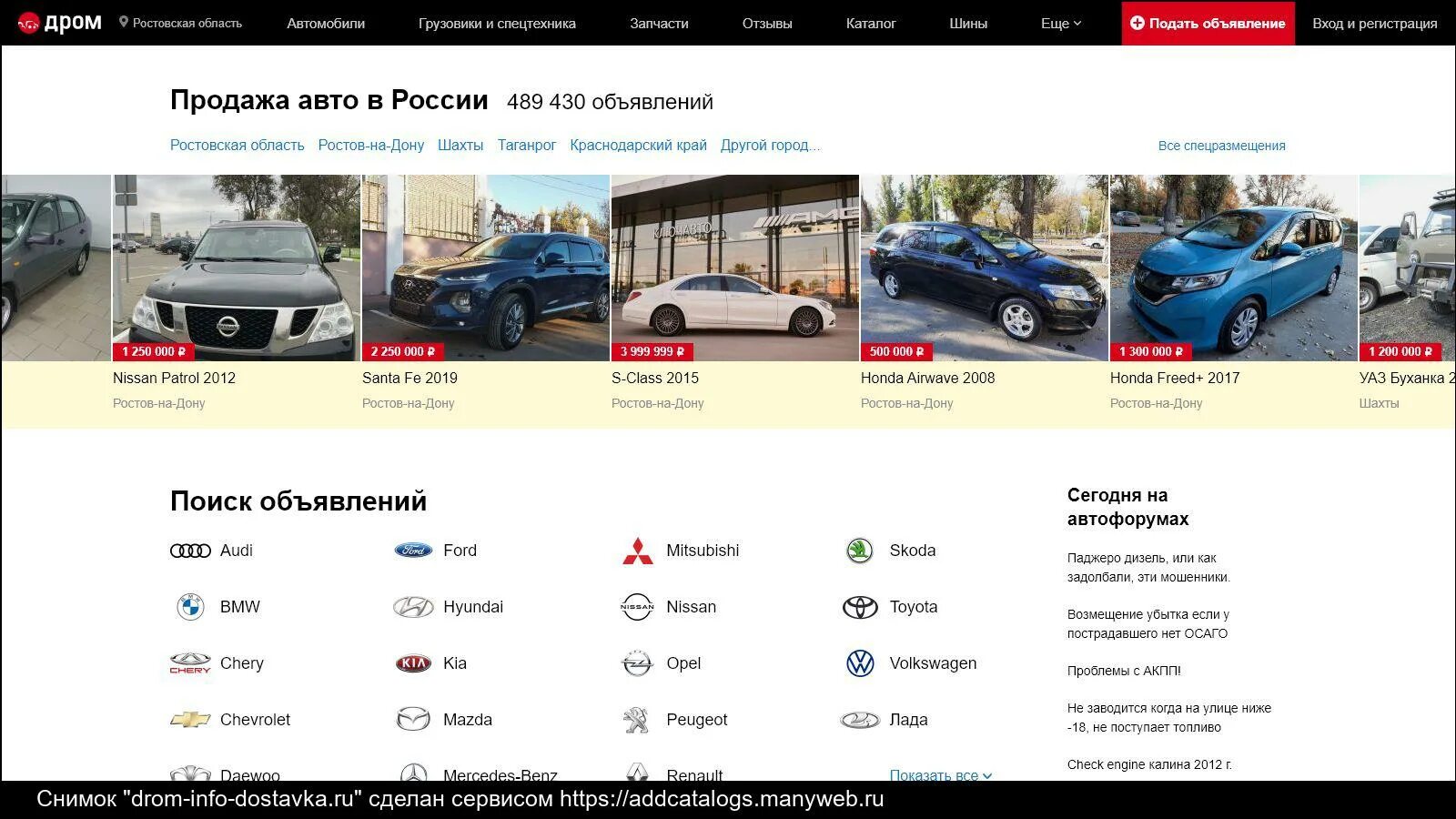
Task: Open Все спецразмещения link
Action: pyautogui.click(x=1222, y=146)
